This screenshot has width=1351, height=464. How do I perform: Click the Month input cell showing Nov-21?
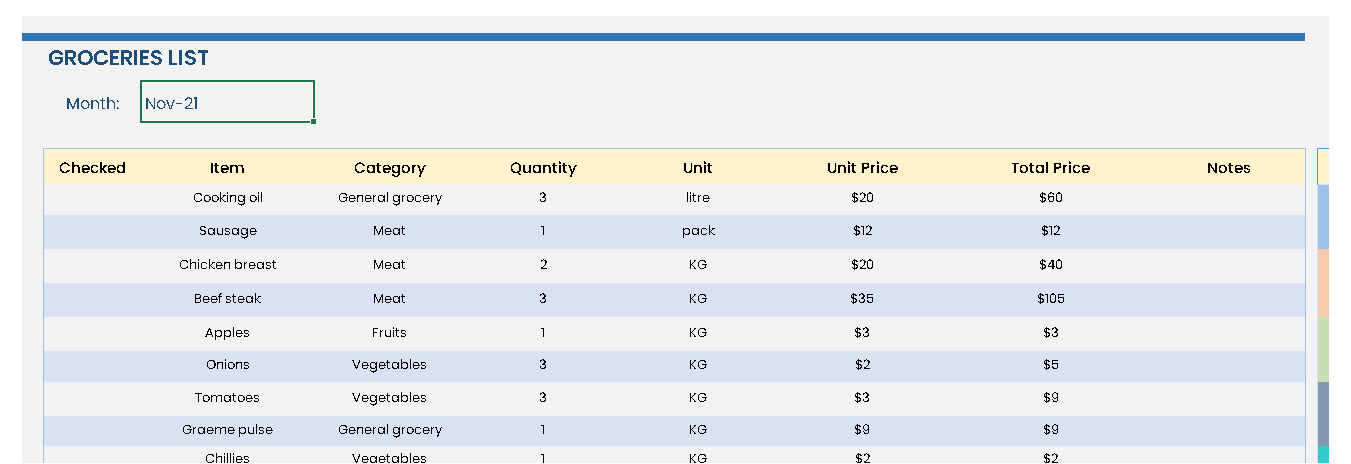click(x=227, y=102)
